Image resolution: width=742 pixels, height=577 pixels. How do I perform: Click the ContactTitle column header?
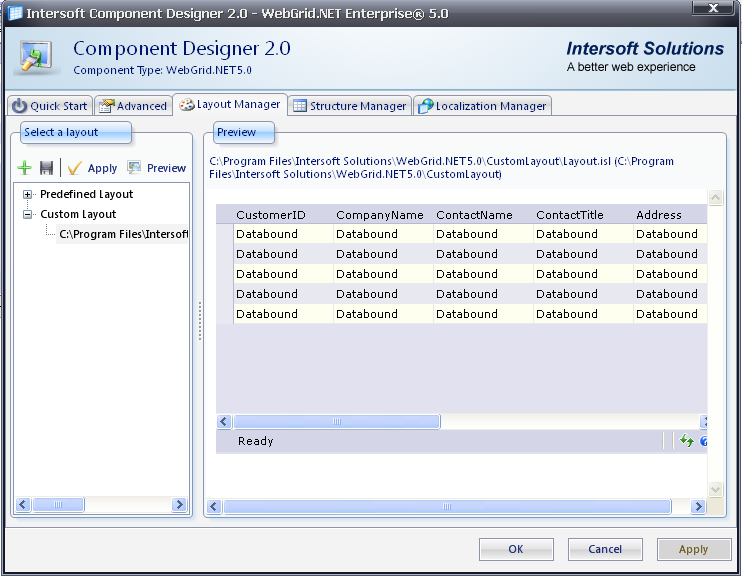583,215
